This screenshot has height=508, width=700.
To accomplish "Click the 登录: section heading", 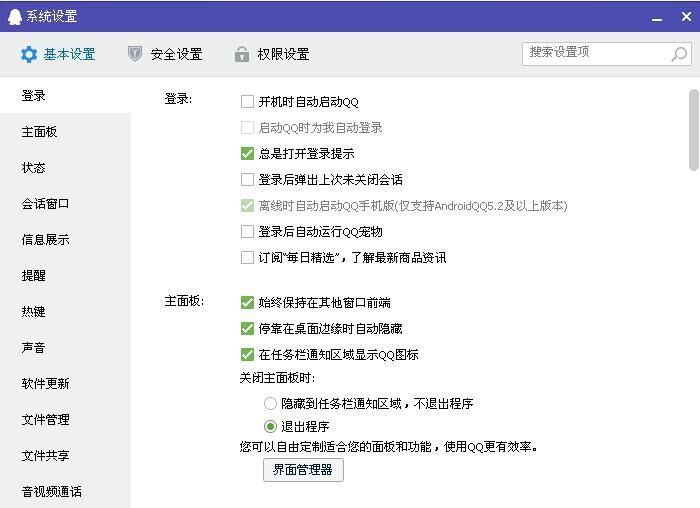I will pos(178,99).
